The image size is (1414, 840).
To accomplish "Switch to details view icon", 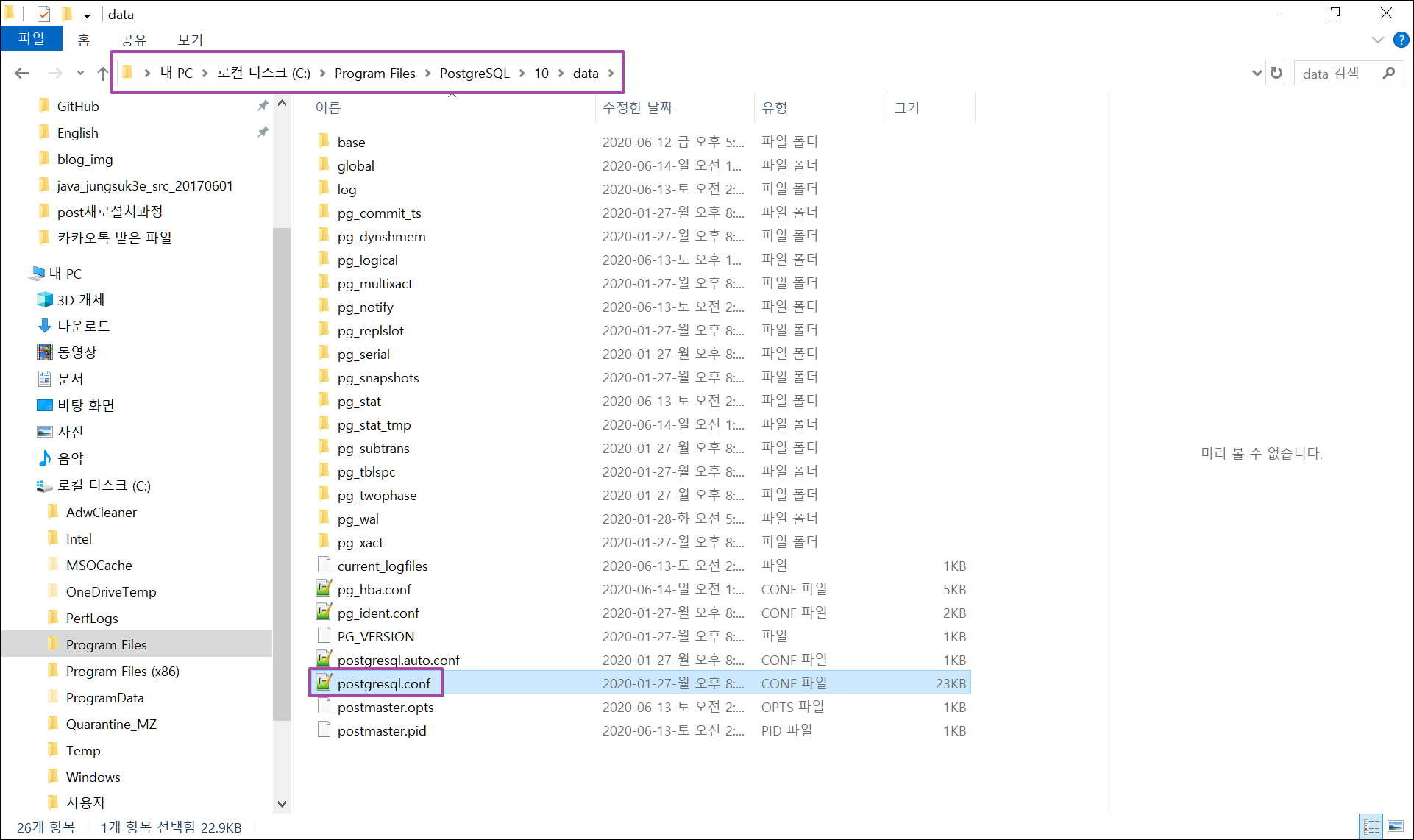I will point(1371,827).
